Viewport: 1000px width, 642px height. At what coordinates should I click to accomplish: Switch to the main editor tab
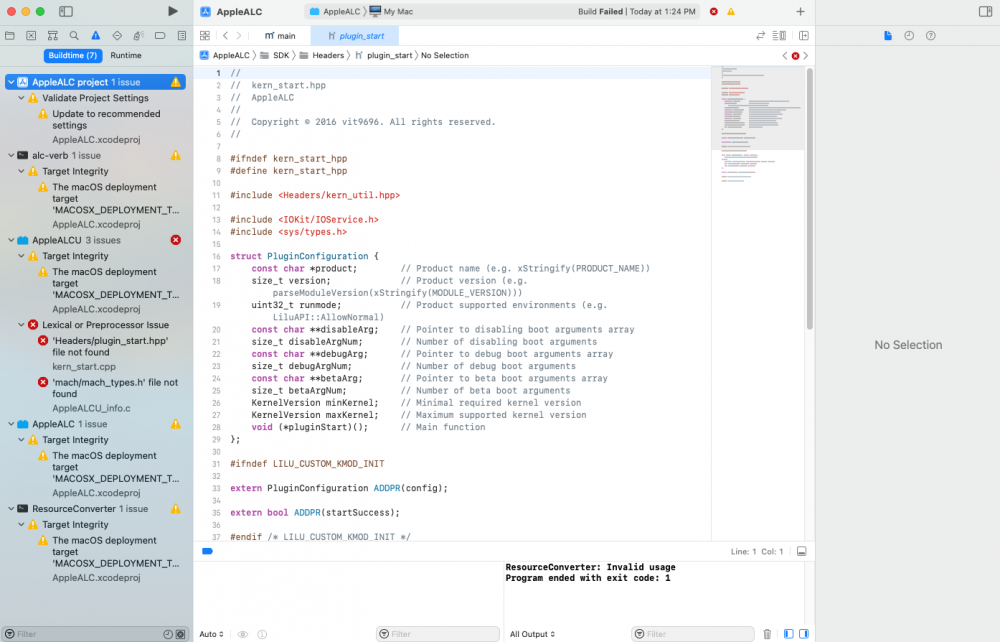tap(280, 36)
